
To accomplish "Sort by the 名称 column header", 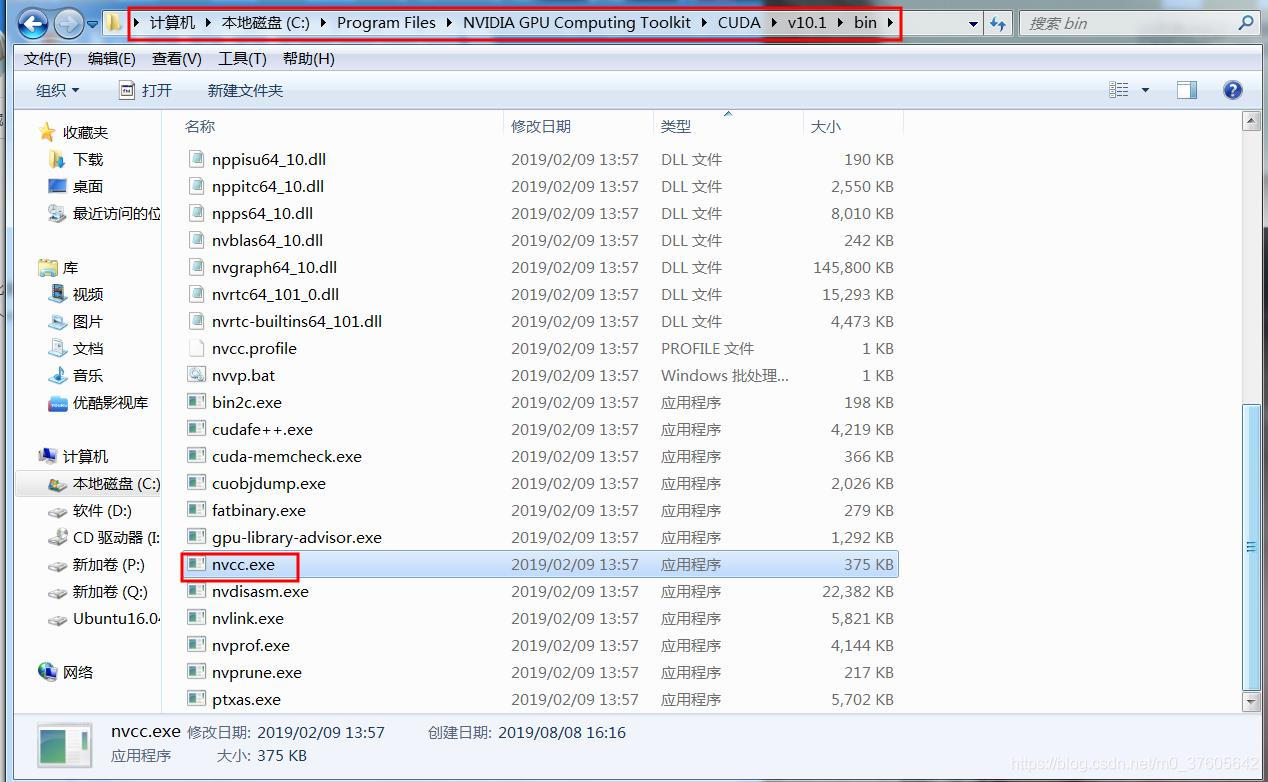I will coord(200,126).
